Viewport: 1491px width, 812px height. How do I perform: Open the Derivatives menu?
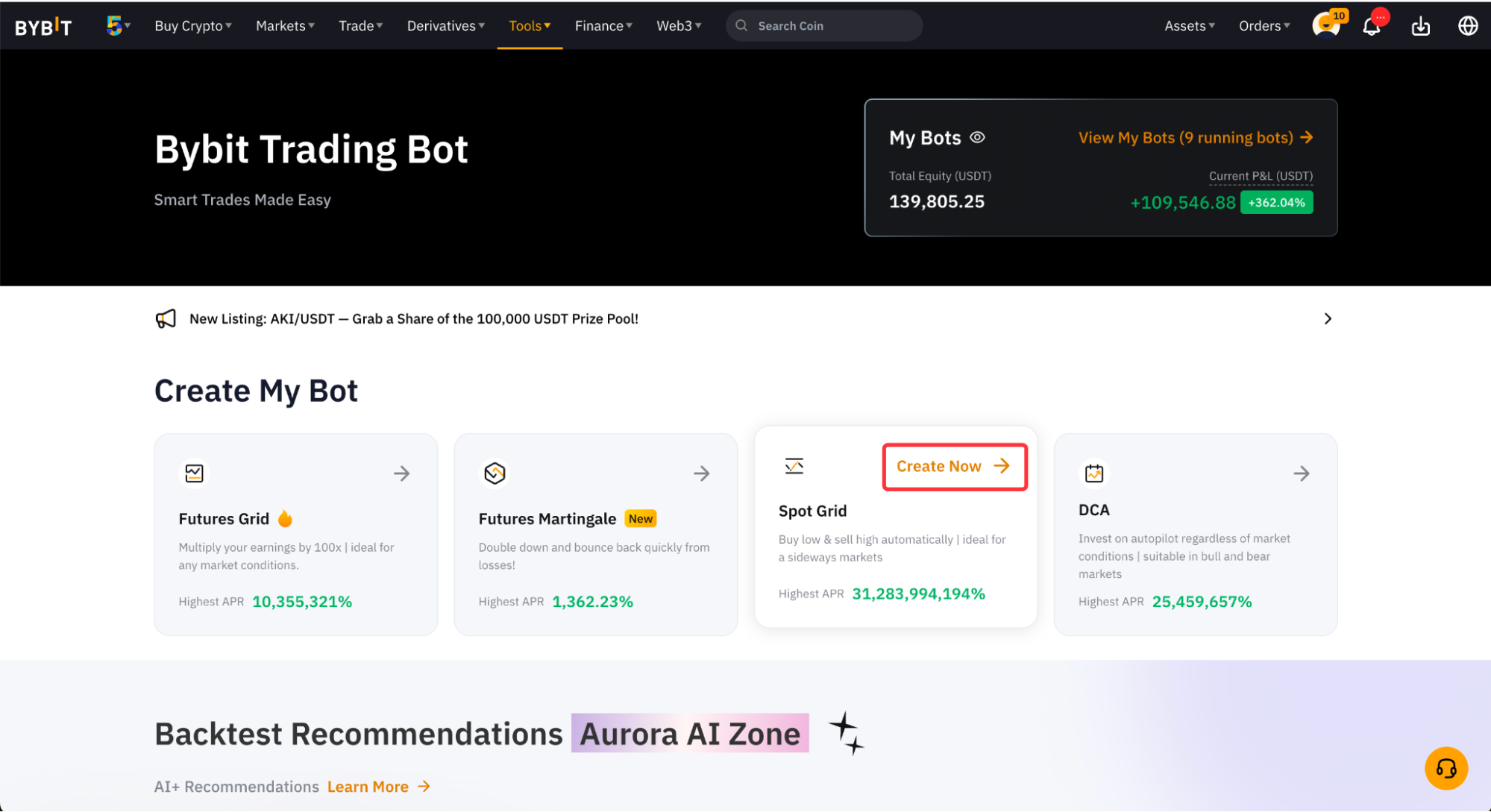coord(445,26)
